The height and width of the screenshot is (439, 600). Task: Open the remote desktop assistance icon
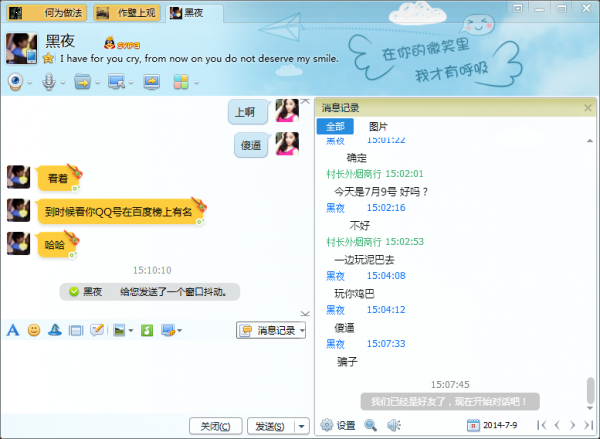tap(116, 82)
